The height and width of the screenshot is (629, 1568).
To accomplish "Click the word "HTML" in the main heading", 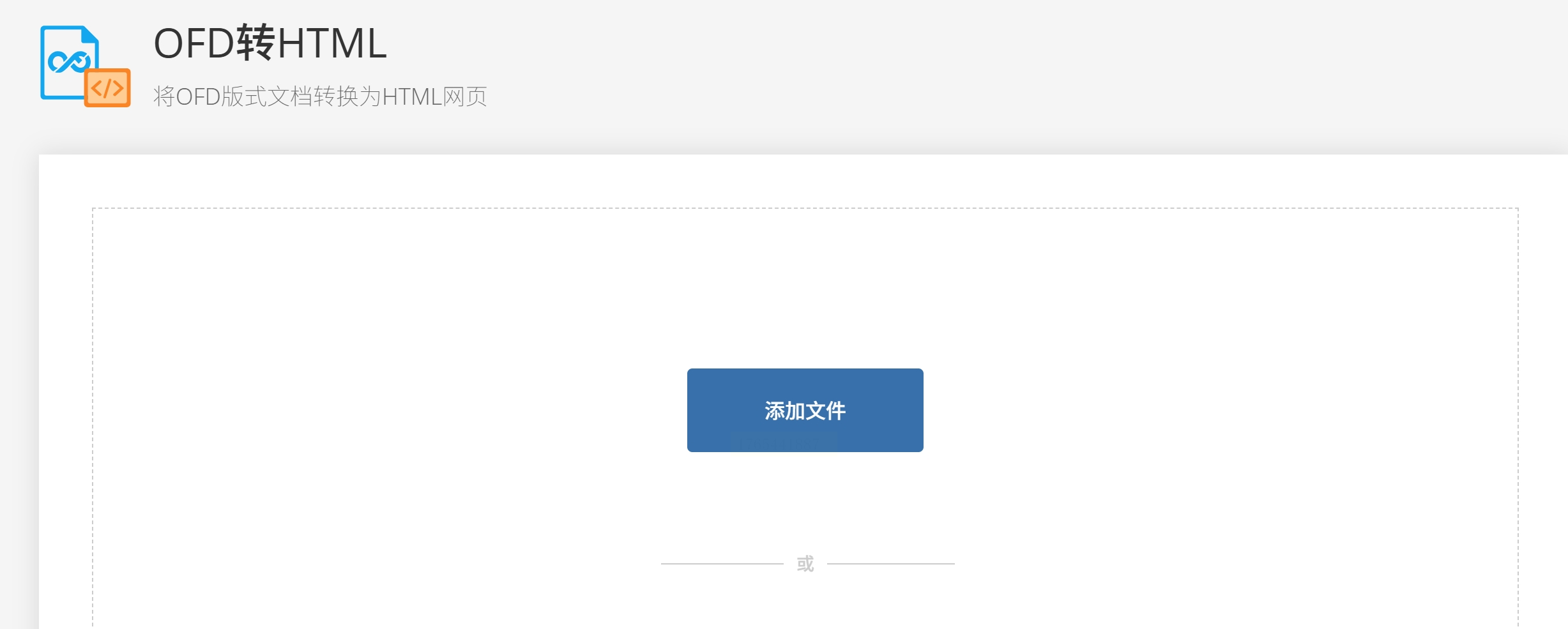I will click(332, 43).
